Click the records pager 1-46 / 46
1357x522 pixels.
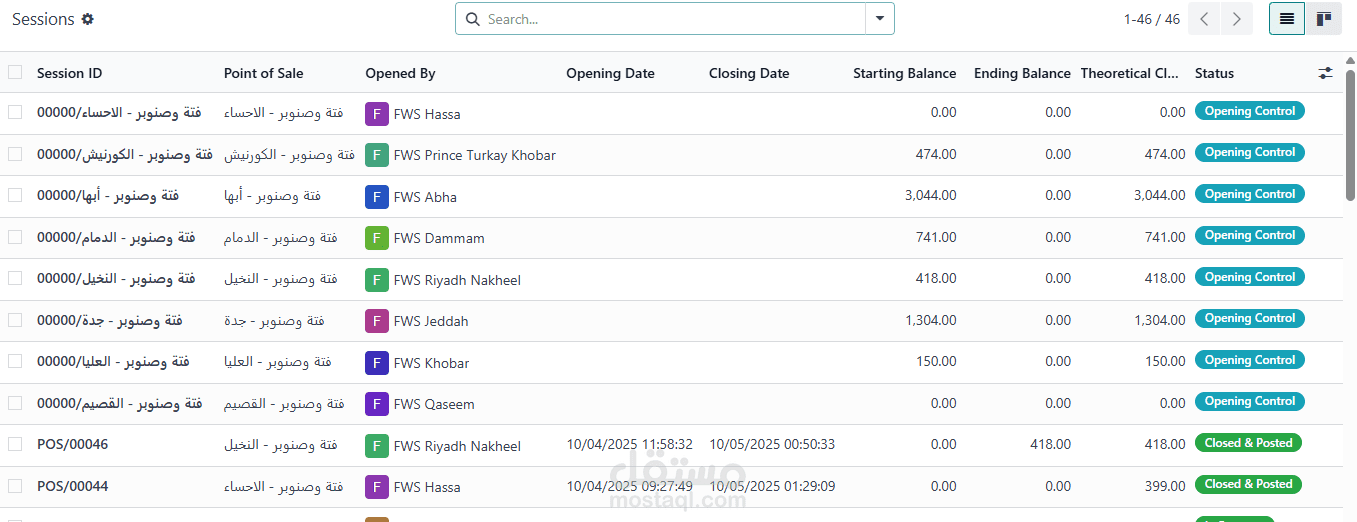(x=1151, y=19)
